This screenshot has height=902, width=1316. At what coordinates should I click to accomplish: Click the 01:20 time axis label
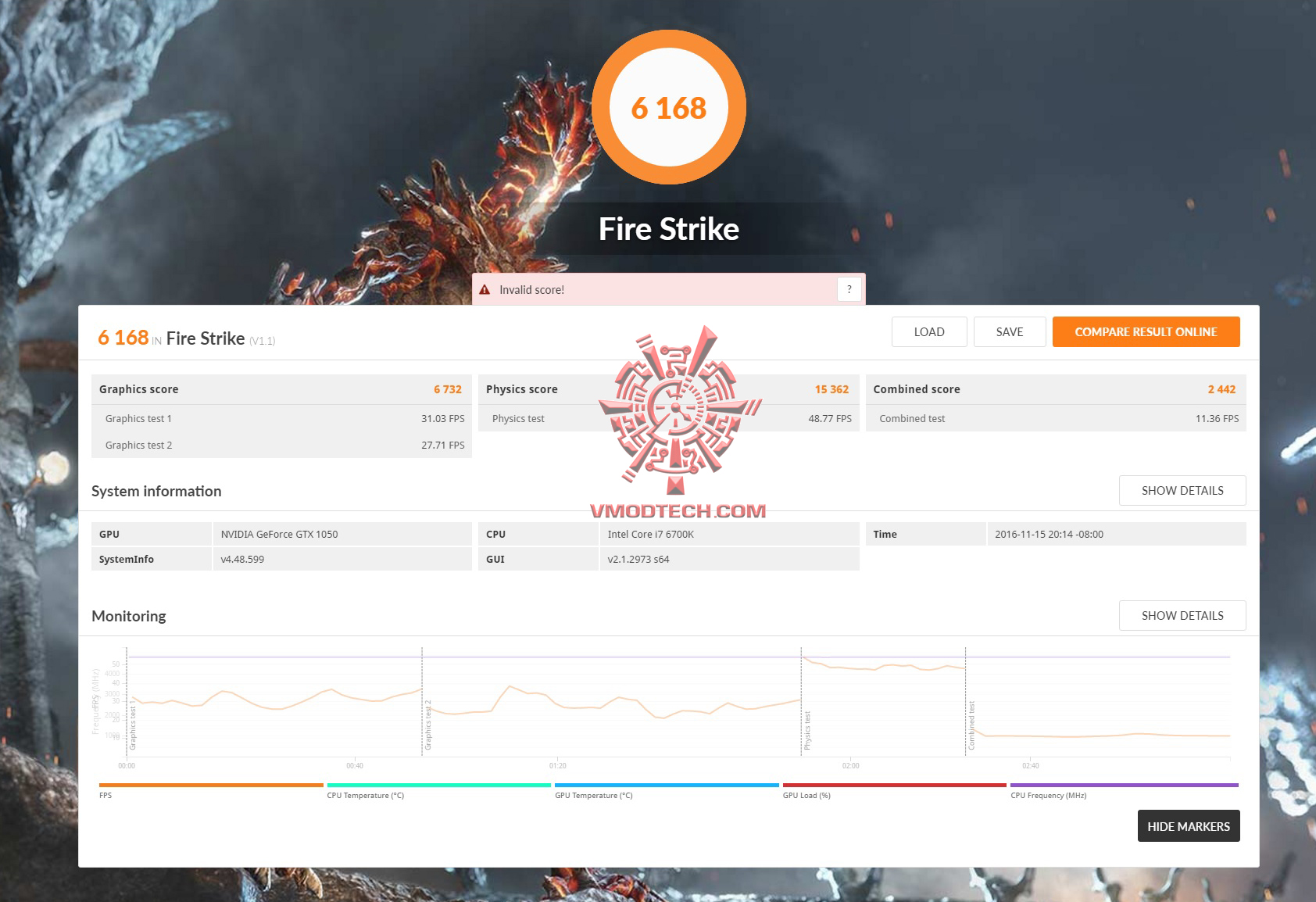(x=557, y=766)
